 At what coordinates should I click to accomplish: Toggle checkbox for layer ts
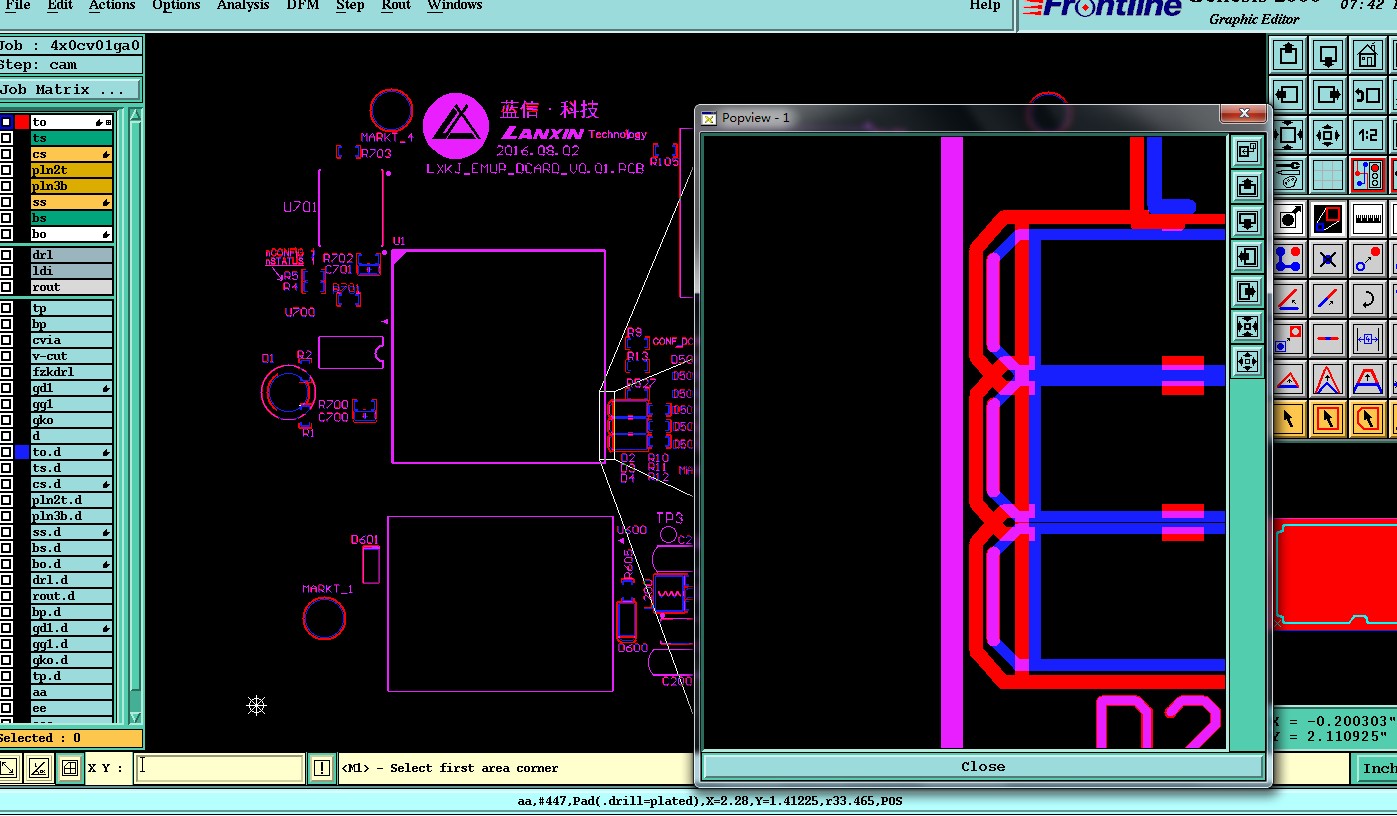(7, 138)
